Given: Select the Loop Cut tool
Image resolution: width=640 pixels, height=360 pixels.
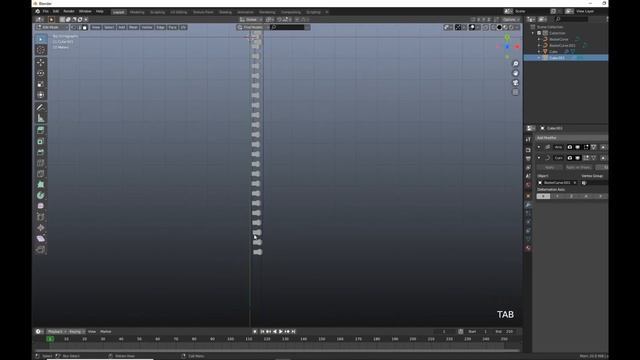Looking at the screenshot, I should pos(41,163).
